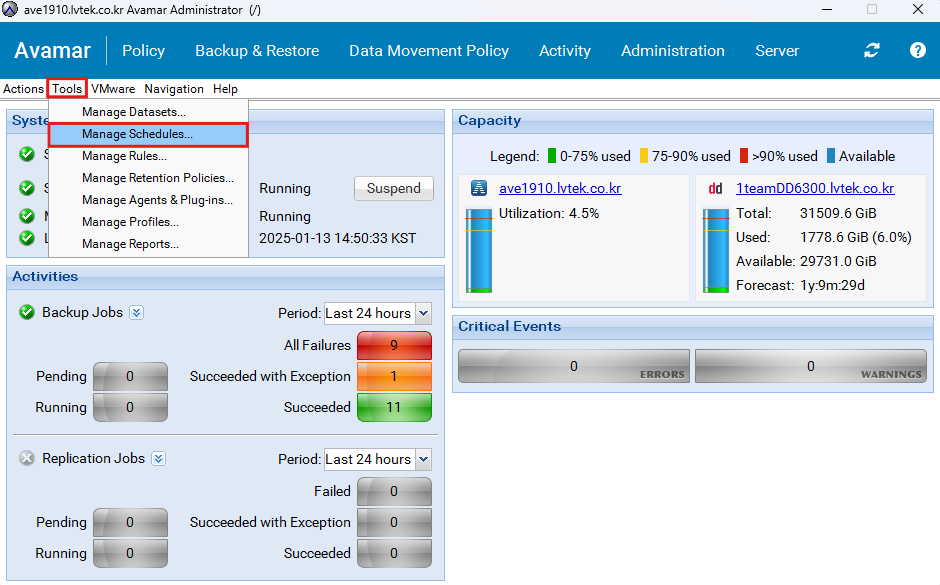Expand the Backup Jobs chevron button
The height and width of the screenshot is (585, 940).
(x=137, y=313)
